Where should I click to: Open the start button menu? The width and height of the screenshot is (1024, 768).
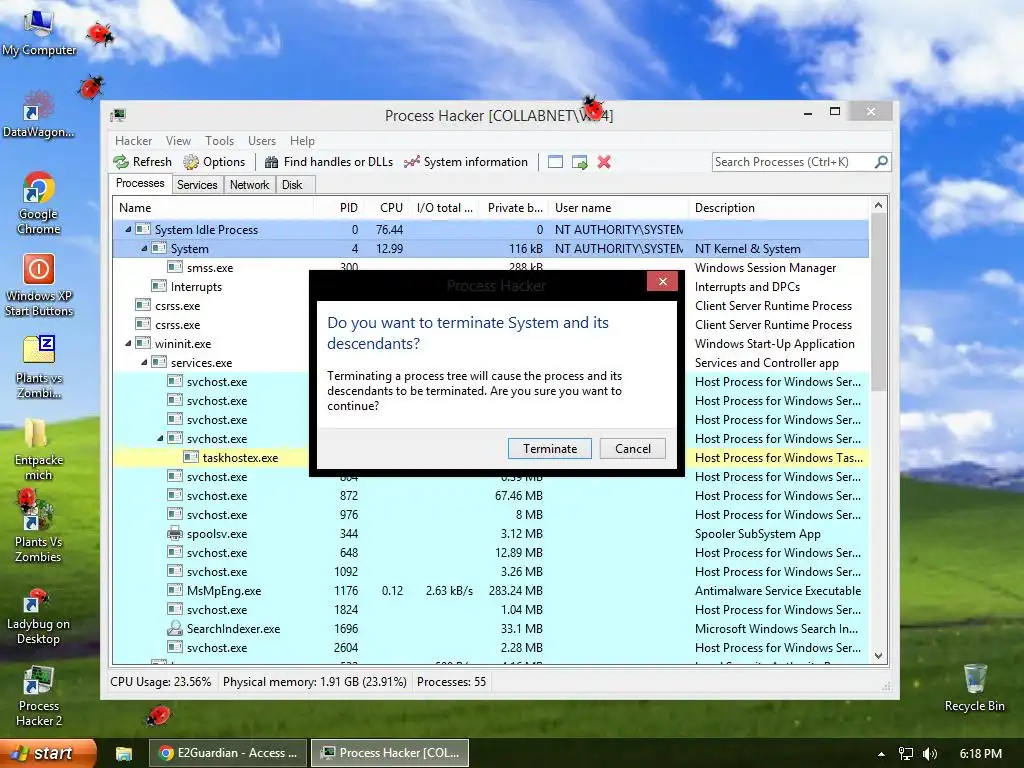[46, 753]
